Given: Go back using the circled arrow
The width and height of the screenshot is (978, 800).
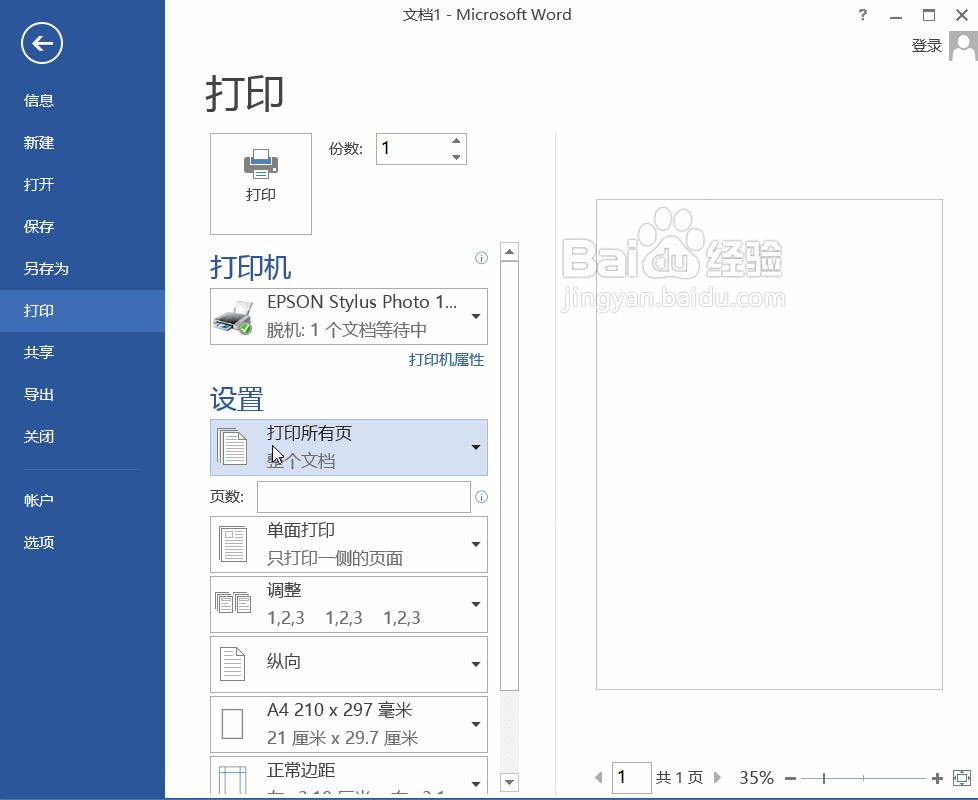Looking at the screenshot, I should (42, 43).
